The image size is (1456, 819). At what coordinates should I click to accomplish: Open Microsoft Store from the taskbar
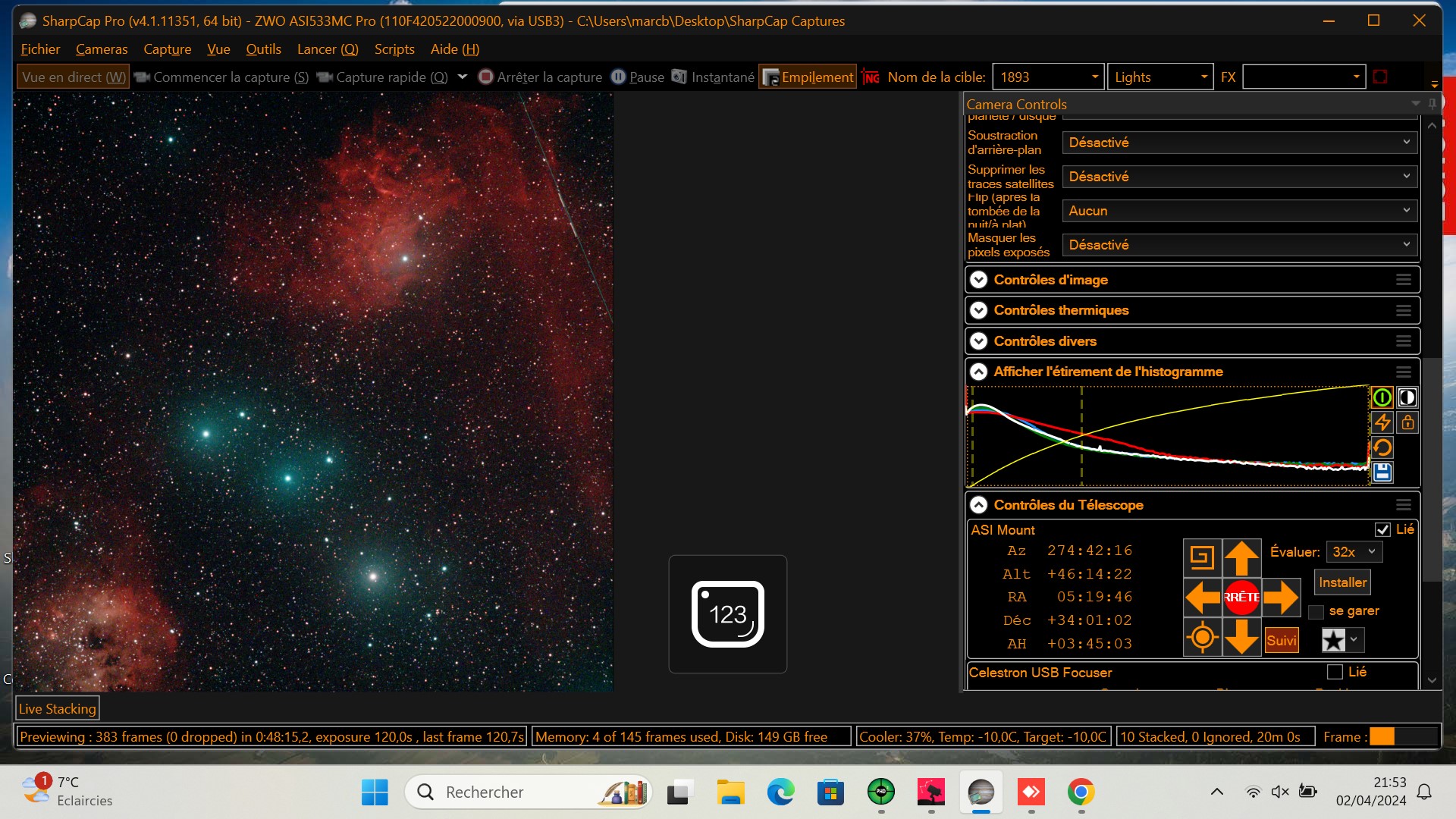[x=830, y=792]
